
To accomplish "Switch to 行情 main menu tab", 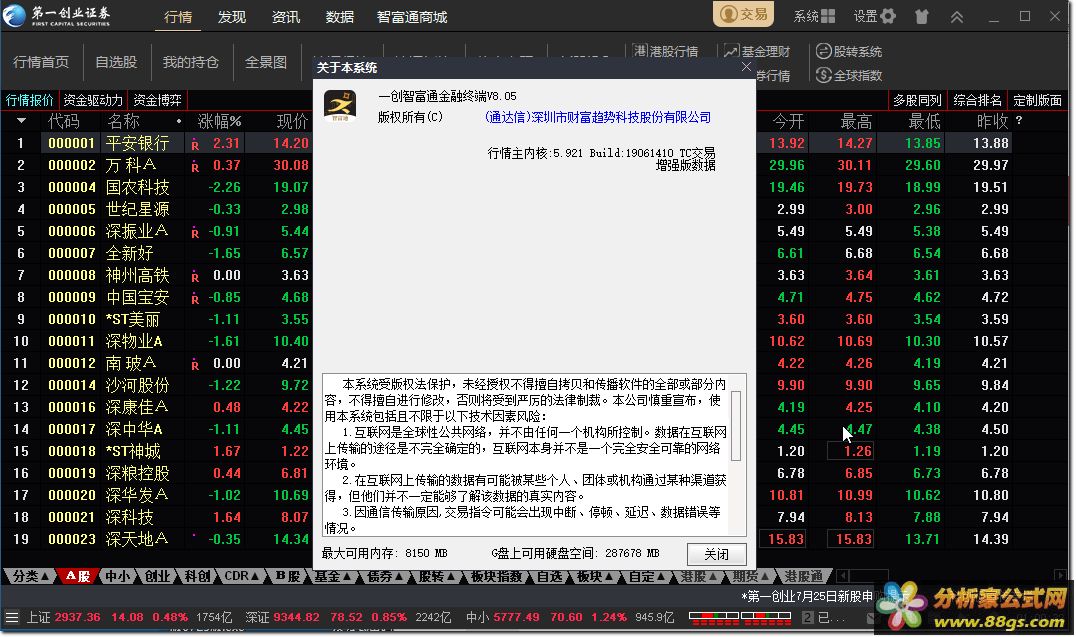I will [178, 17].
